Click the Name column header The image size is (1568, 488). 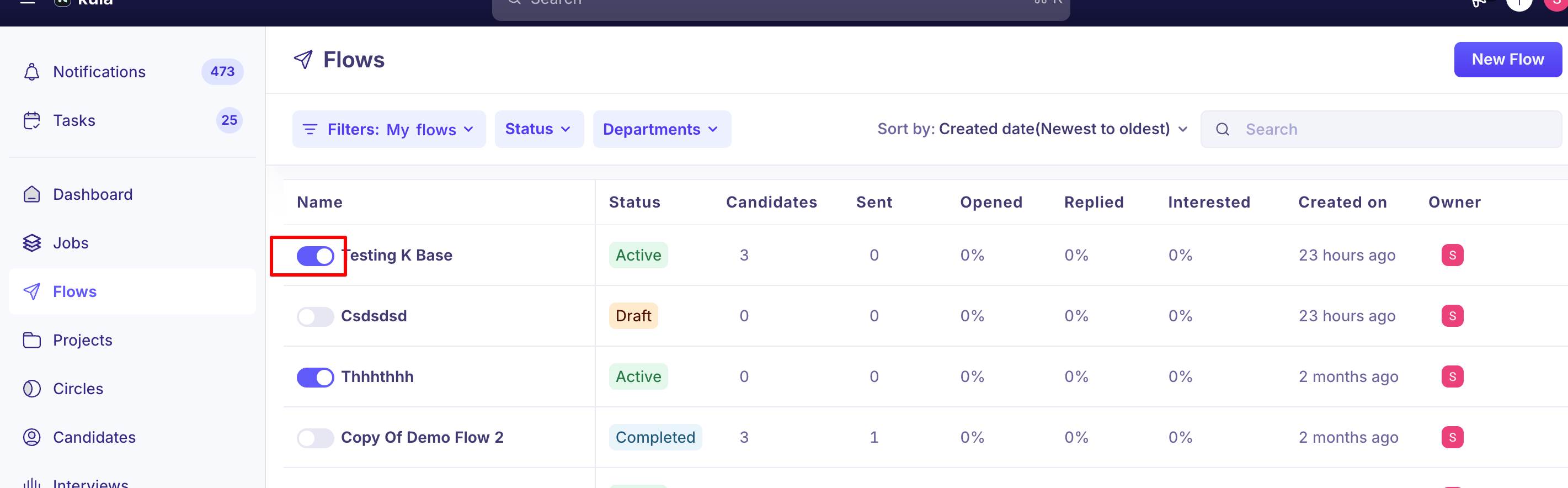(x=319, y=202)
